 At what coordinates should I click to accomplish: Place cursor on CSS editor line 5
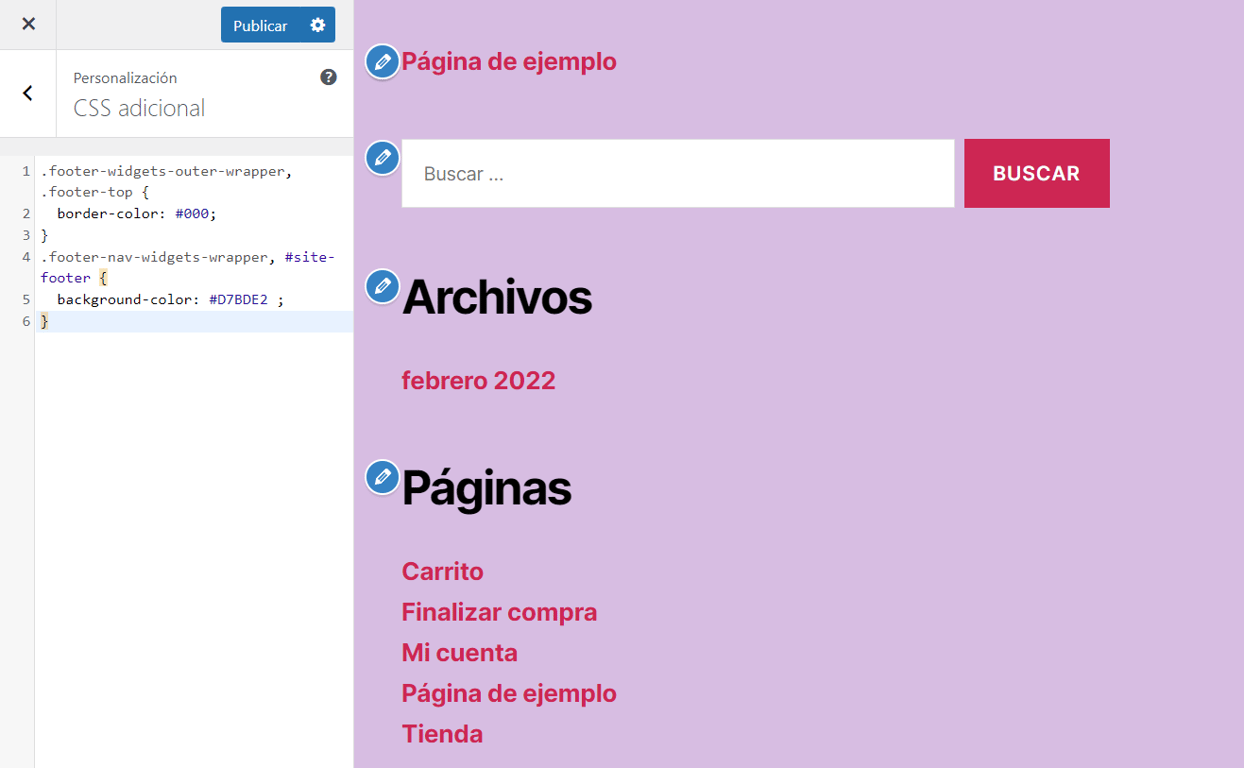[x=180, y=299]
